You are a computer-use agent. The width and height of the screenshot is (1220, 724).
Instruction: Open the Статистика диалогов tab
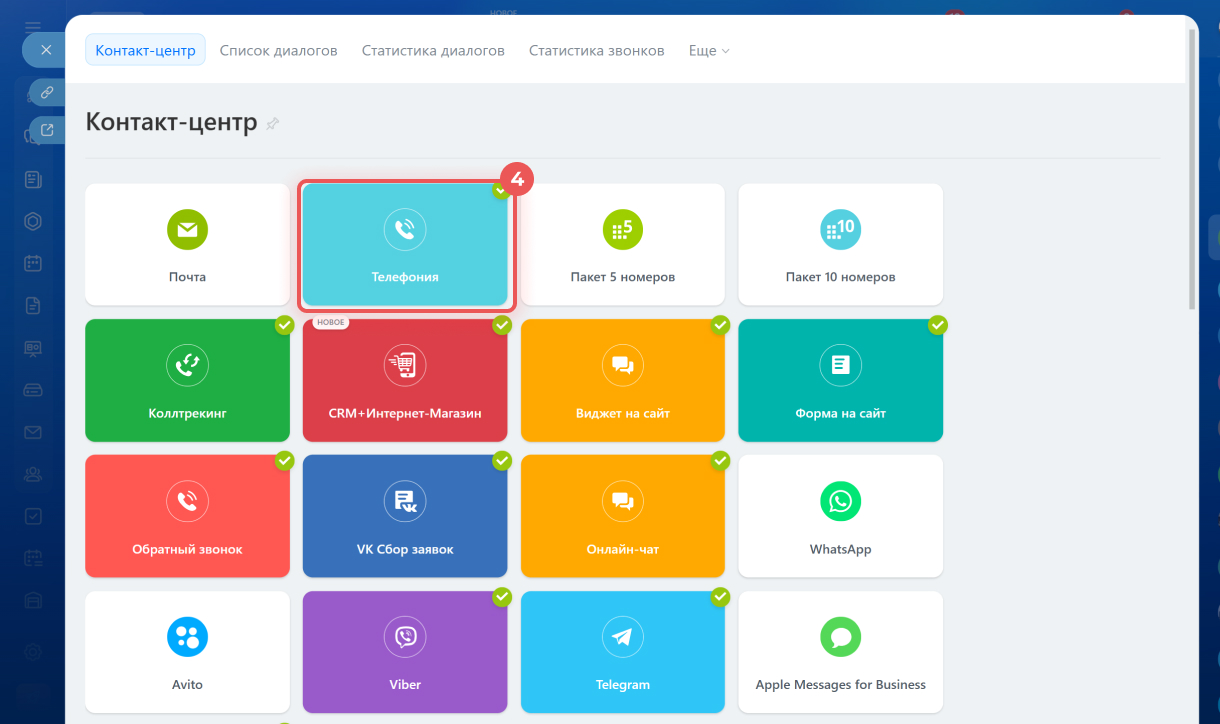coord(433,50)
